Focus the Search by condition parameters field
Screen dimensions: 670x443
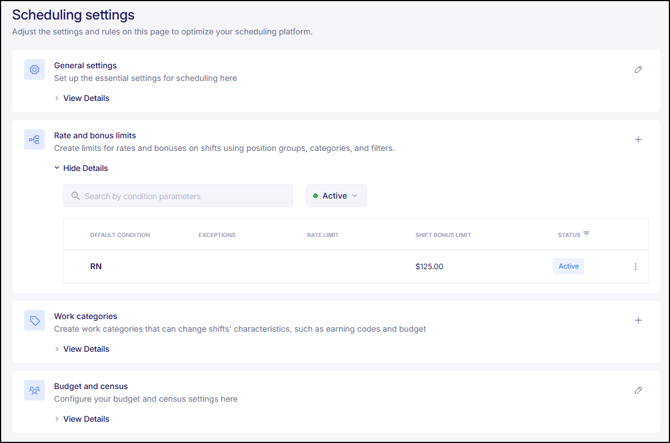click(178, 196)
